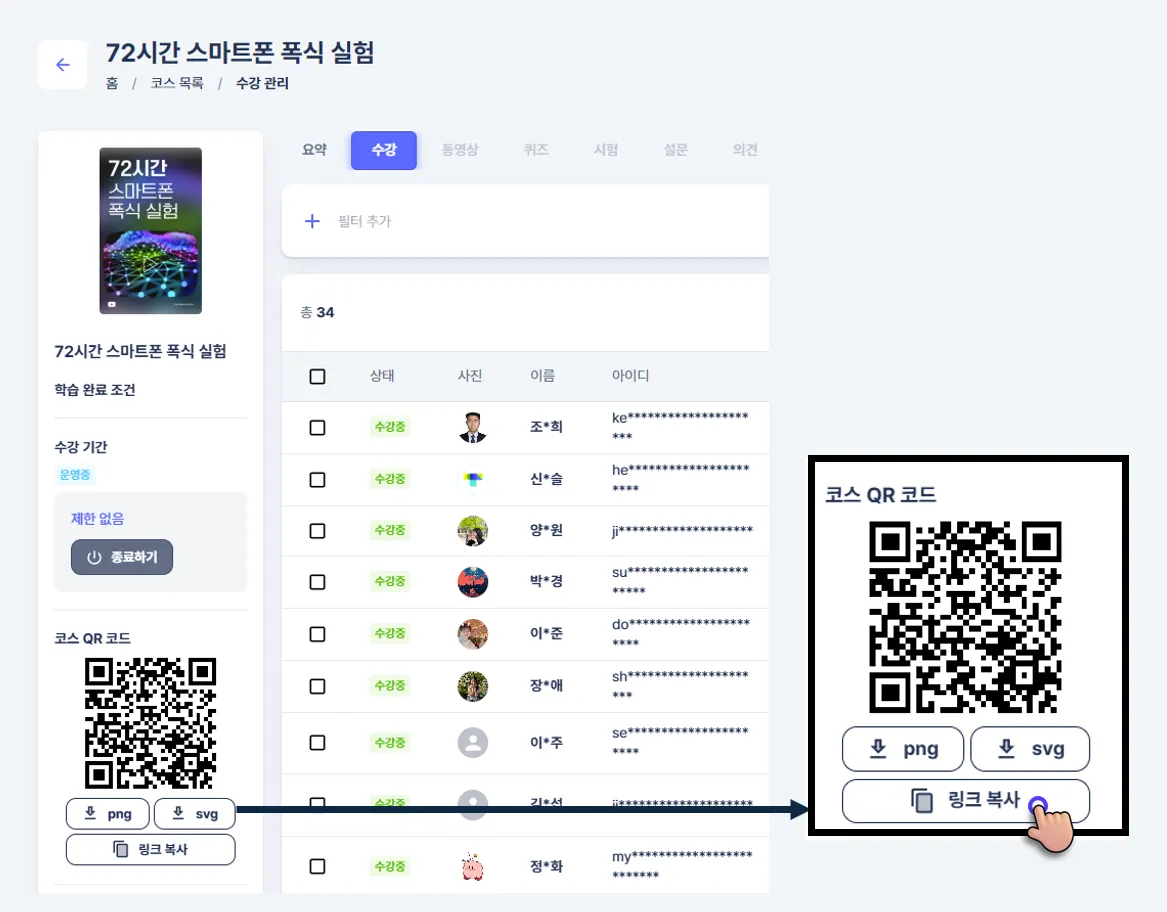The width and height of the screenshot is (1167, 912).
Task: Click 링크 복사 in the enlarged QR panel
Action: (965, 800)
